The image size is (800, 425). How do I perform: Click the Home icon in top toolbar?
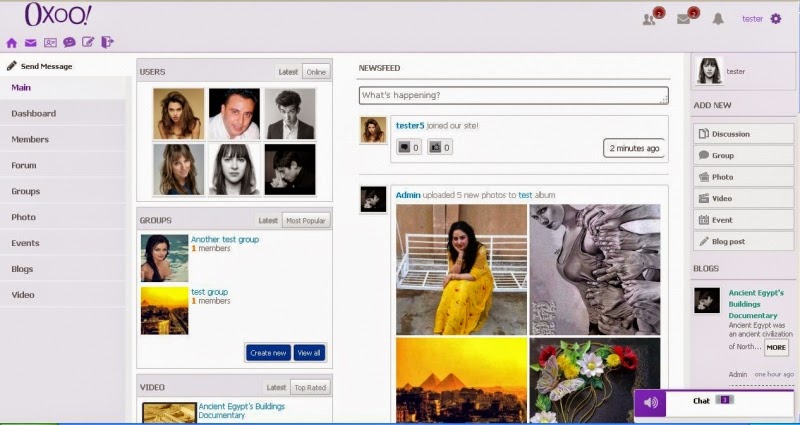(x=12, y=43)
